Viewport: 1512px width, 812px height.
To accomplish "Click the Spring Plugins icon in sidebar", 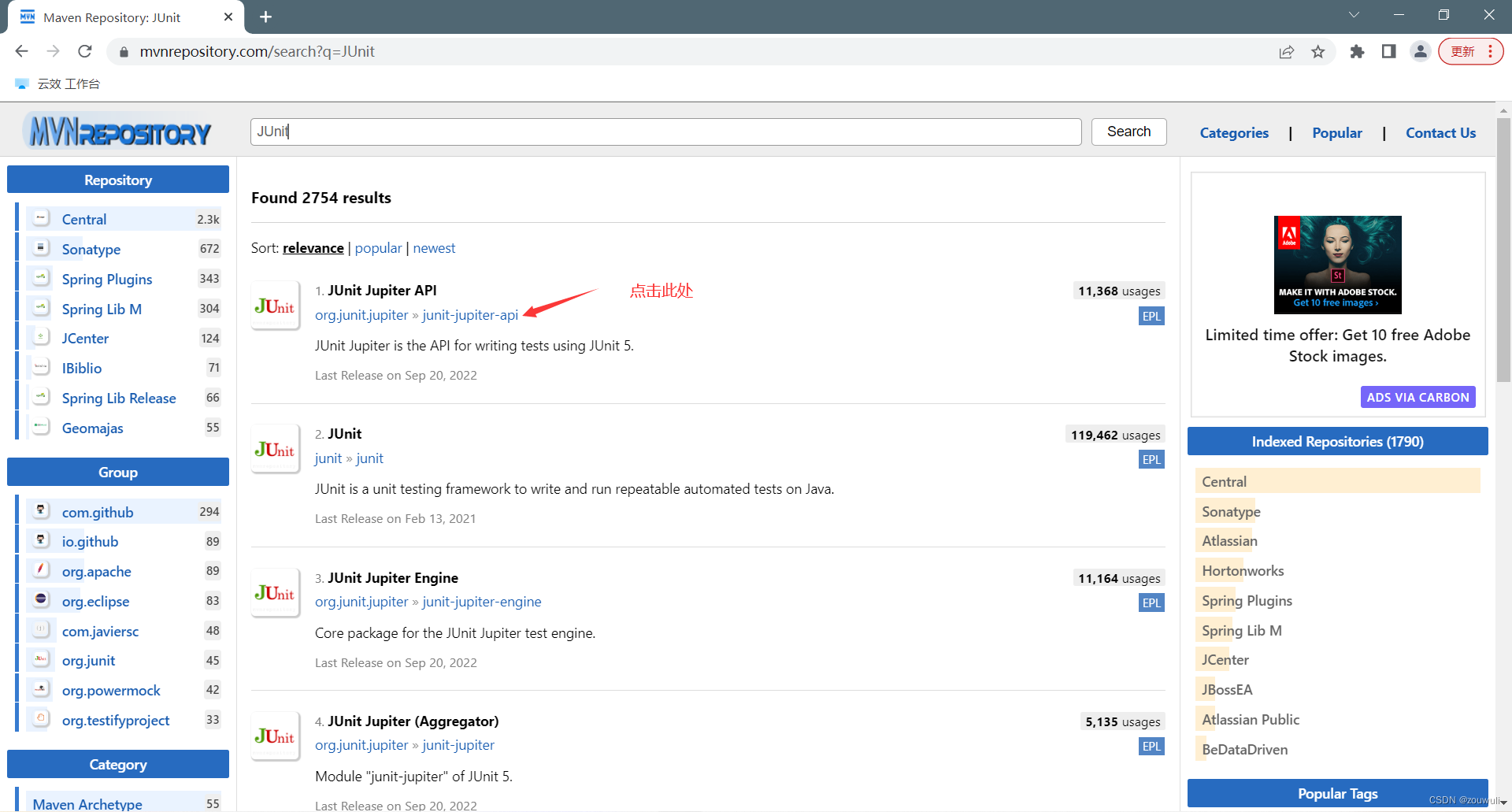I will pos(41,278).
